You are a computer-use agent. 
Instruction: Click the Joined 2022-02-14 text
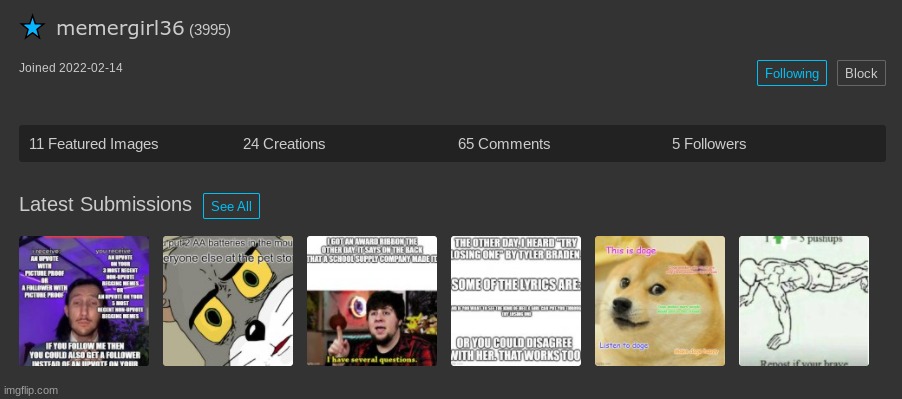point(71,68)
